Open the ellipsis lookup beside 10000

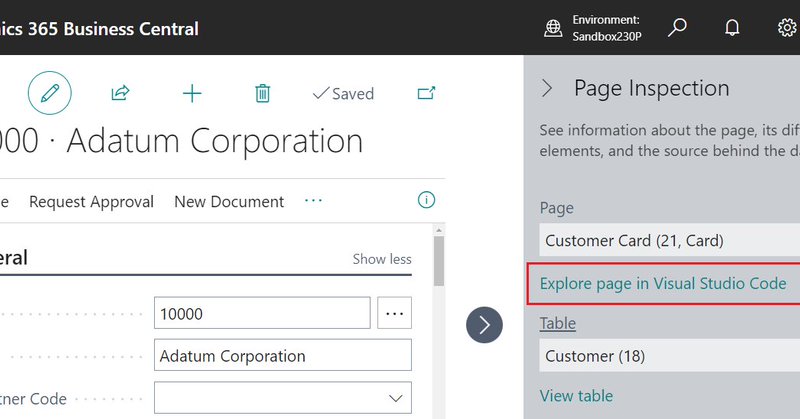click(x=394, y=313)
